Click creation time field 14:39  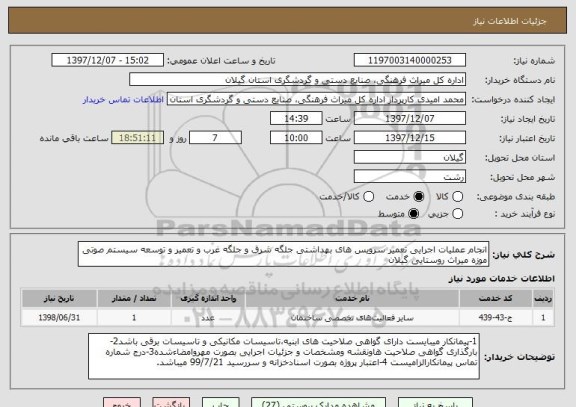pos(296,119)
